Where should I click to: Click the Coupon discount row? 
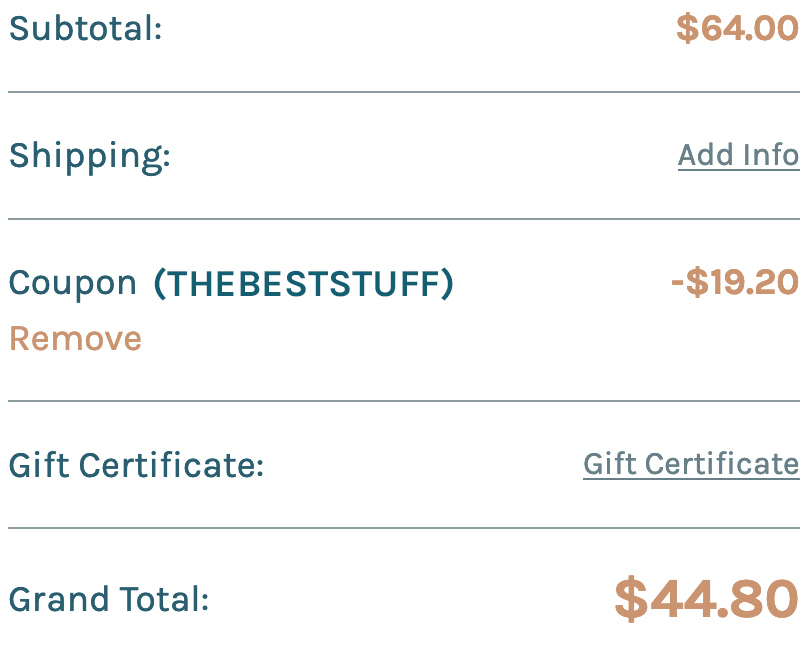tap(406, 283)
